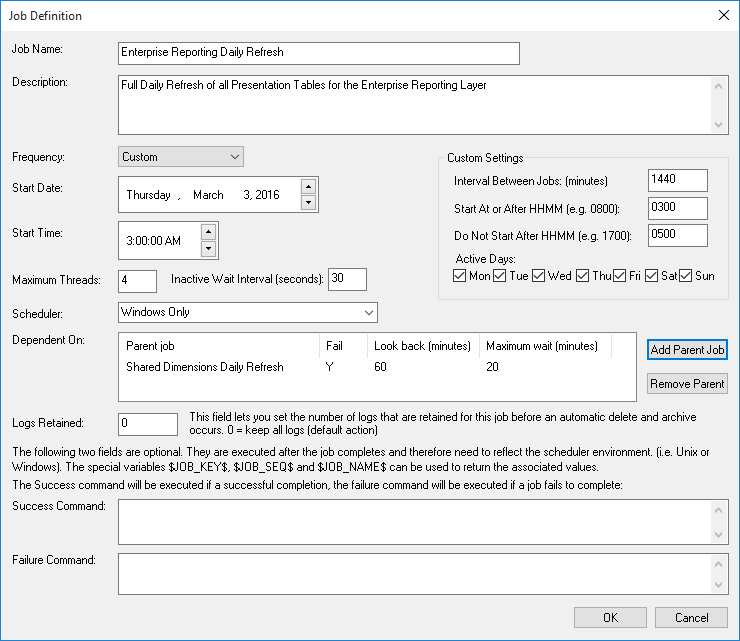Click the Remove Parent button
Viewport: 740px width, 641px height.
[x=687, y=384]
